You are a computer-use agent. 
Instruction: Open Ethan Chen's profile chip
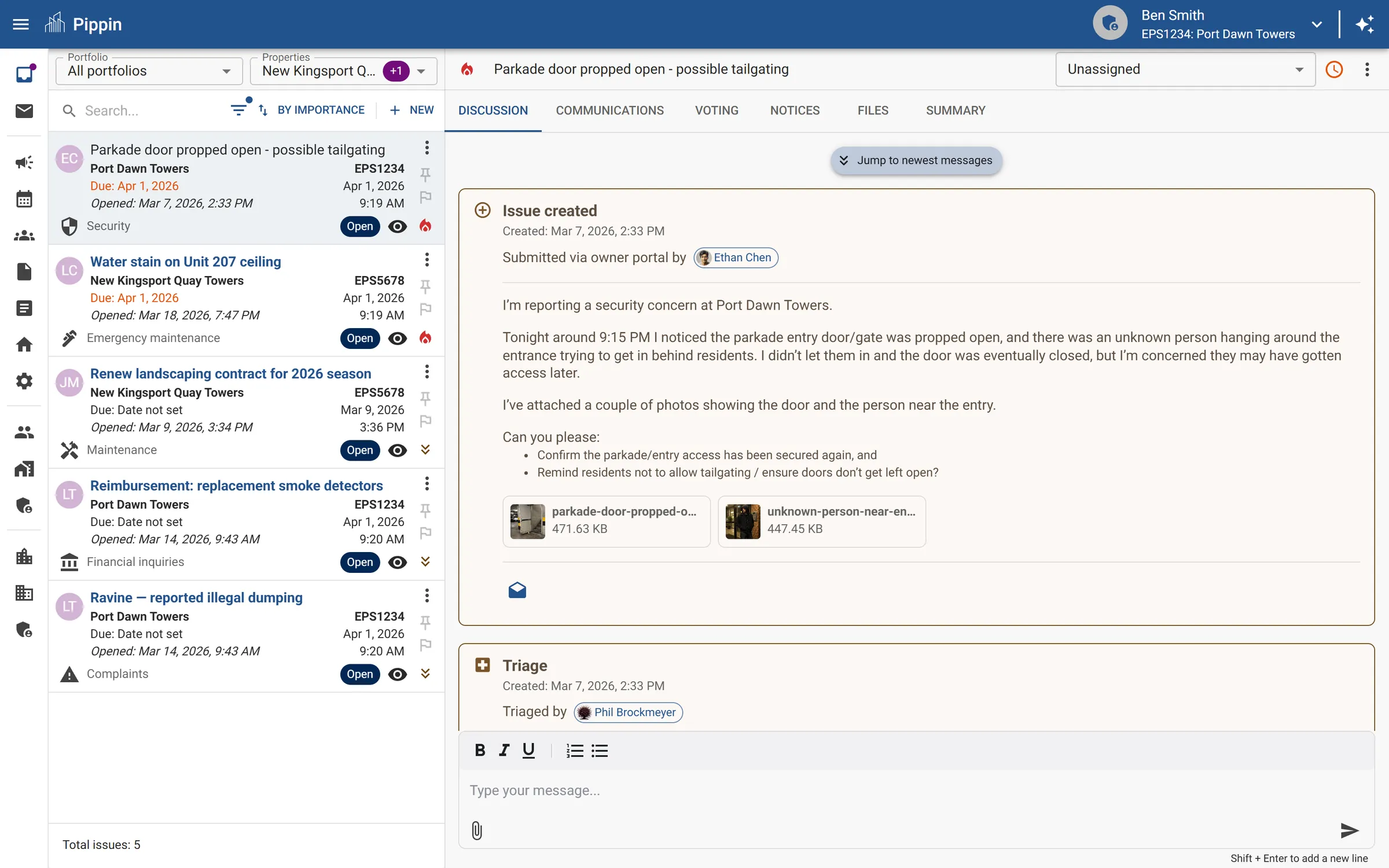click(x=735, y=258)
